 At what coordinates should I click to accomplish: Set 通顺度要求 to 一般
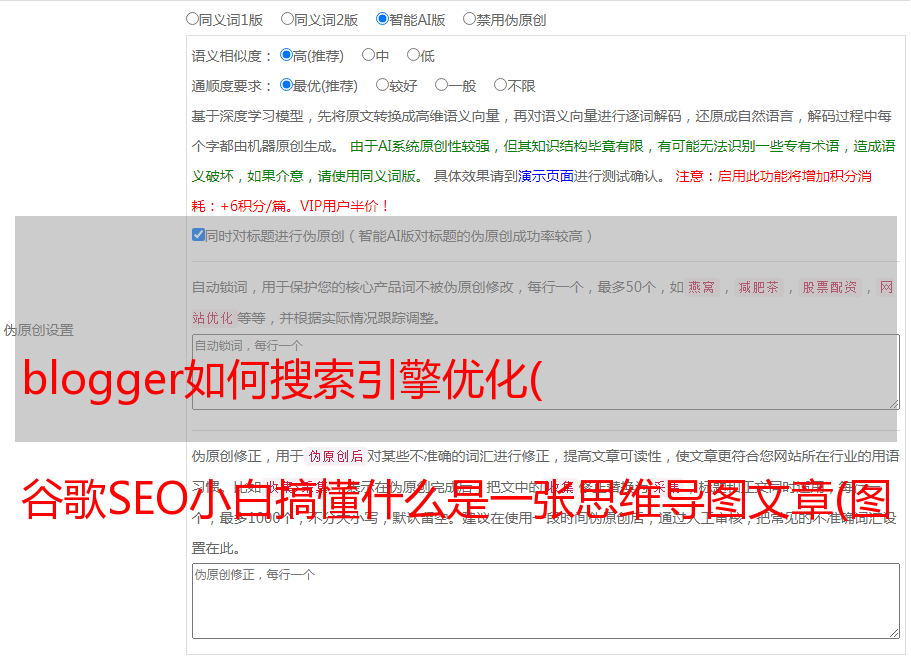442,85
